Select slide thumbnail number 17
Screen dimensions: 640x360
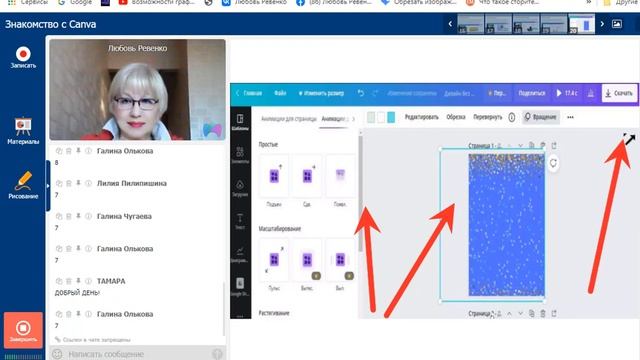(x=498, y=24)
